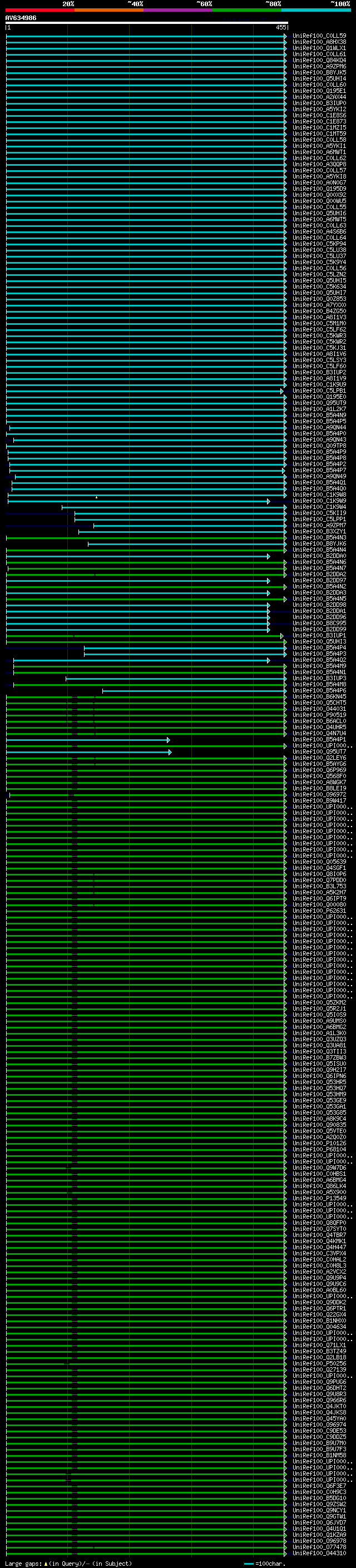
Task: Open hit label UniRef100_A2AX44
Action: pos(319,97)
